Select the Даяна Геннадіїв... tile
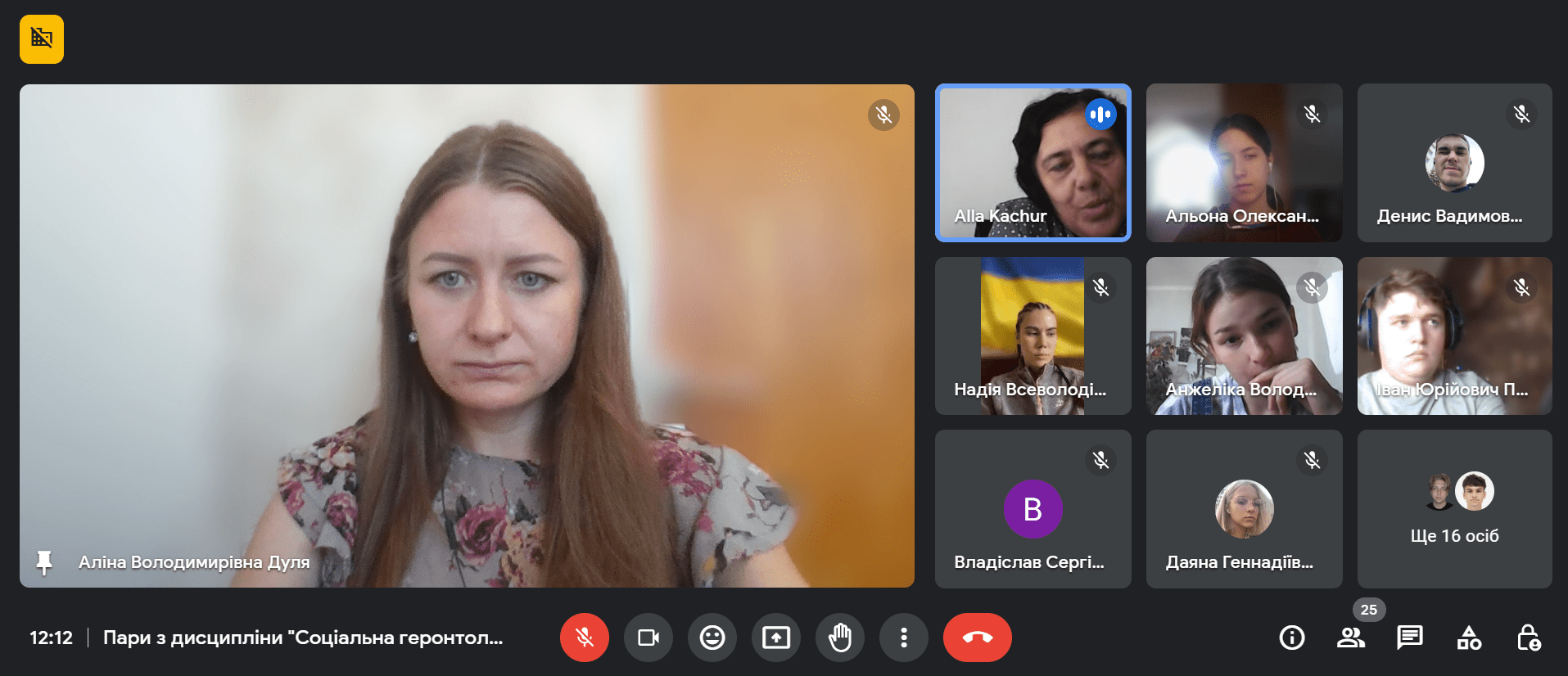 (x=1244, y=508)
